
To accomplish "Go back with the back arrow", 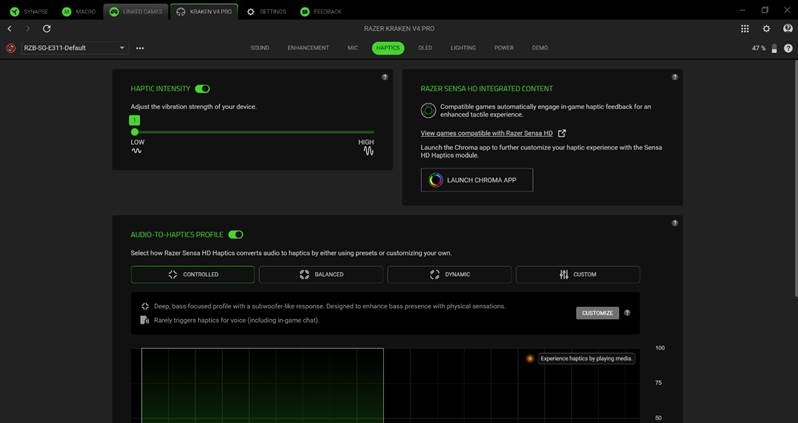I will [x=10, y=29].
